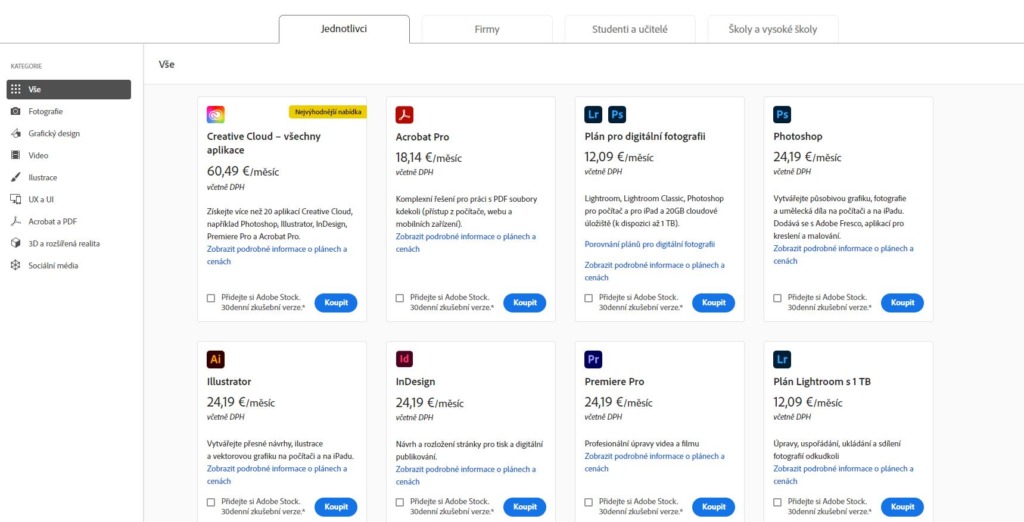
Task: Check Adobe Stock box on Acrobat Pro card
Action: pos(400,298)
